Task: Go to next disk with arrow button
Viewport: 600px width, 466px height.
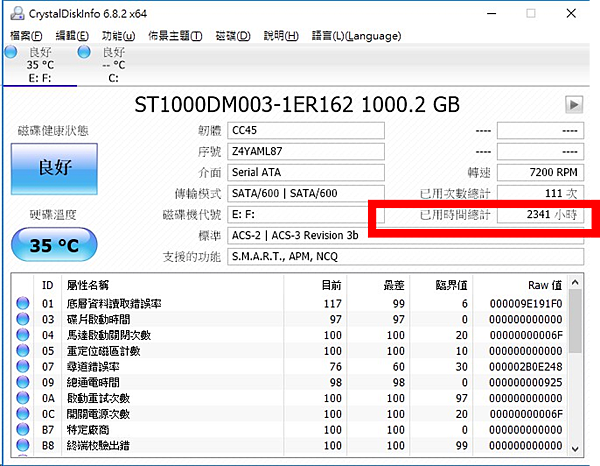Action: (574, 104)
